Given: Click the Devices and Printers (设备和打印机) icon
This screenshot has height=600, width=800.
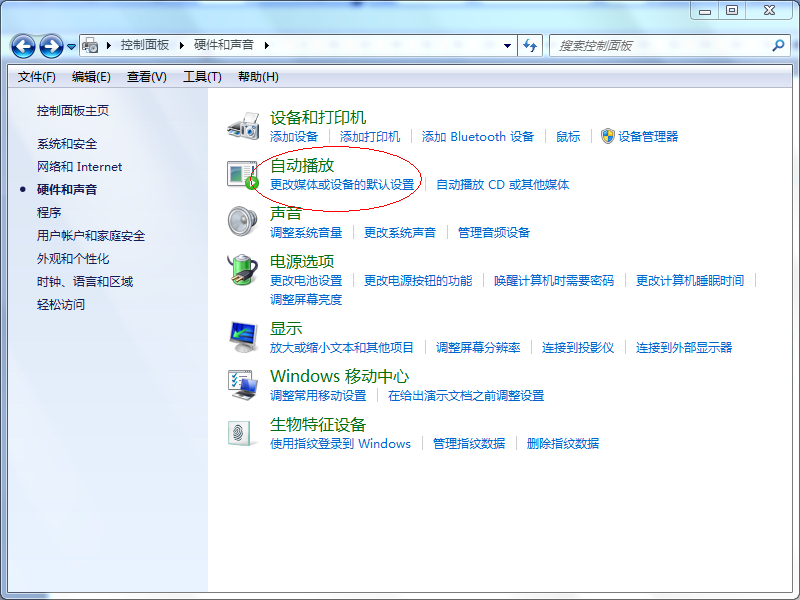Looking at the screenshot, I should click(x=243, y=126).
